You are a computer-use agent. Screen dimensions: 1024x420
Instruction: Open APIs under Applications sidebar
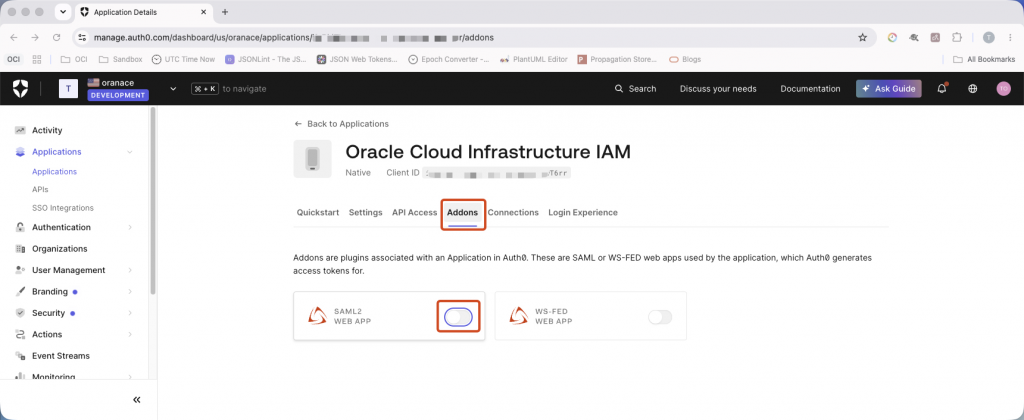tap(40, 189)
